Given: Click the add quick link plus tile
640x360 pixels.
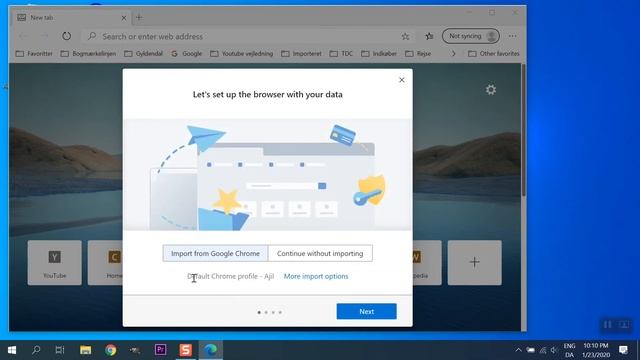Looking at the screenshot, I should 474,262.
